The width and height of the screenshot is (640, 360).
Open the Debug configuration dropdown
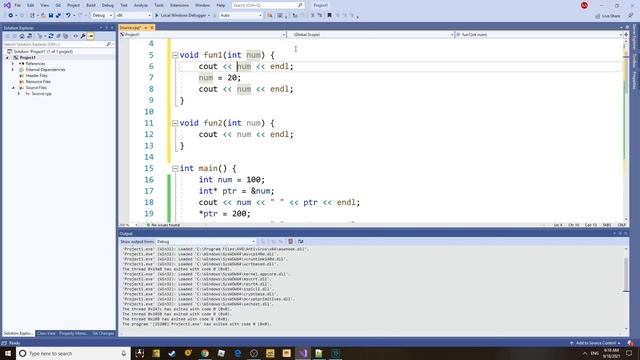pyautogui.click(x=102, y=16)
